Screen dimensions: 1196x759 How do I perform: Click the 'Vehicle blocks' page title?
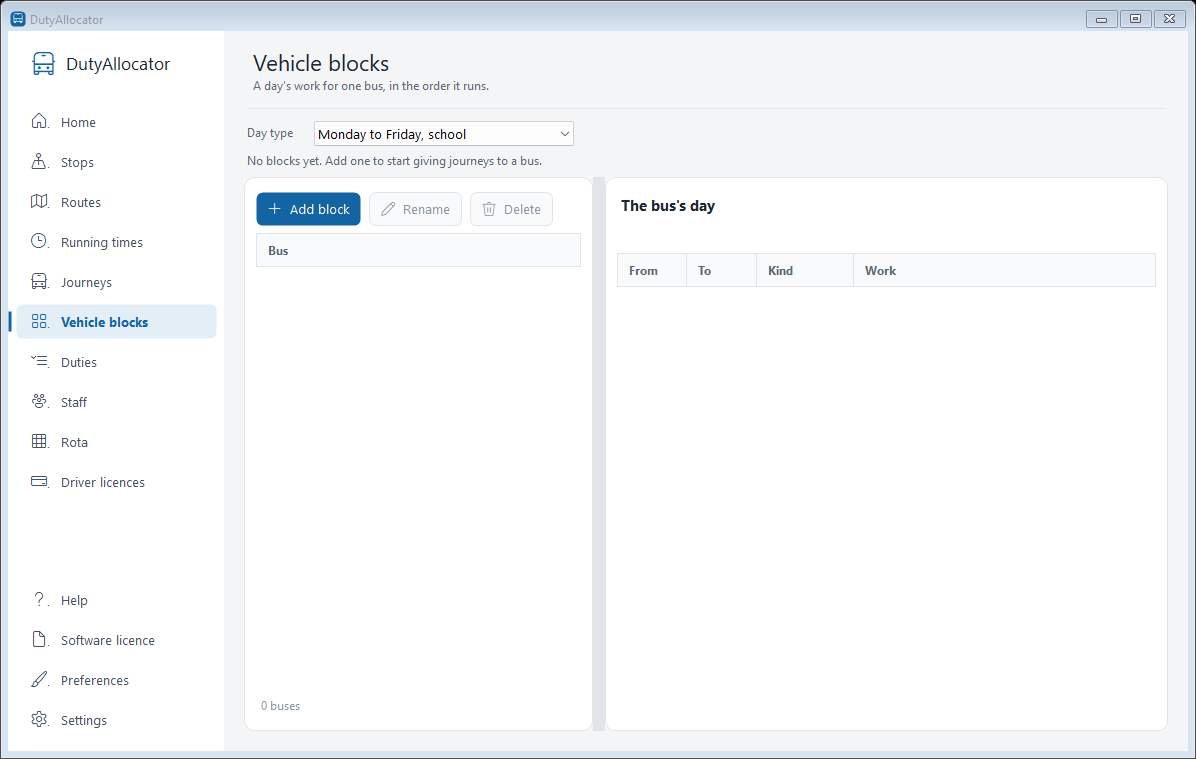click(321, 63)
